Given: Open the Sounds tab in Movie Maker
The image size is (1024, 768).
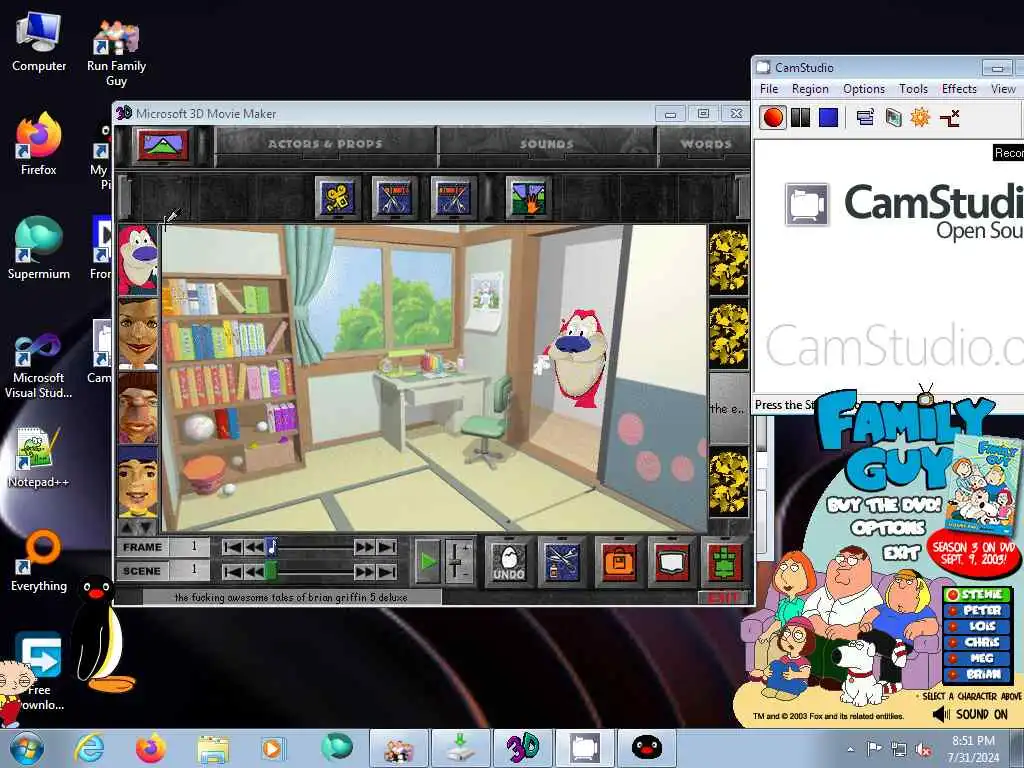Looking at the screenshot, I should click(x=547, y=144).
